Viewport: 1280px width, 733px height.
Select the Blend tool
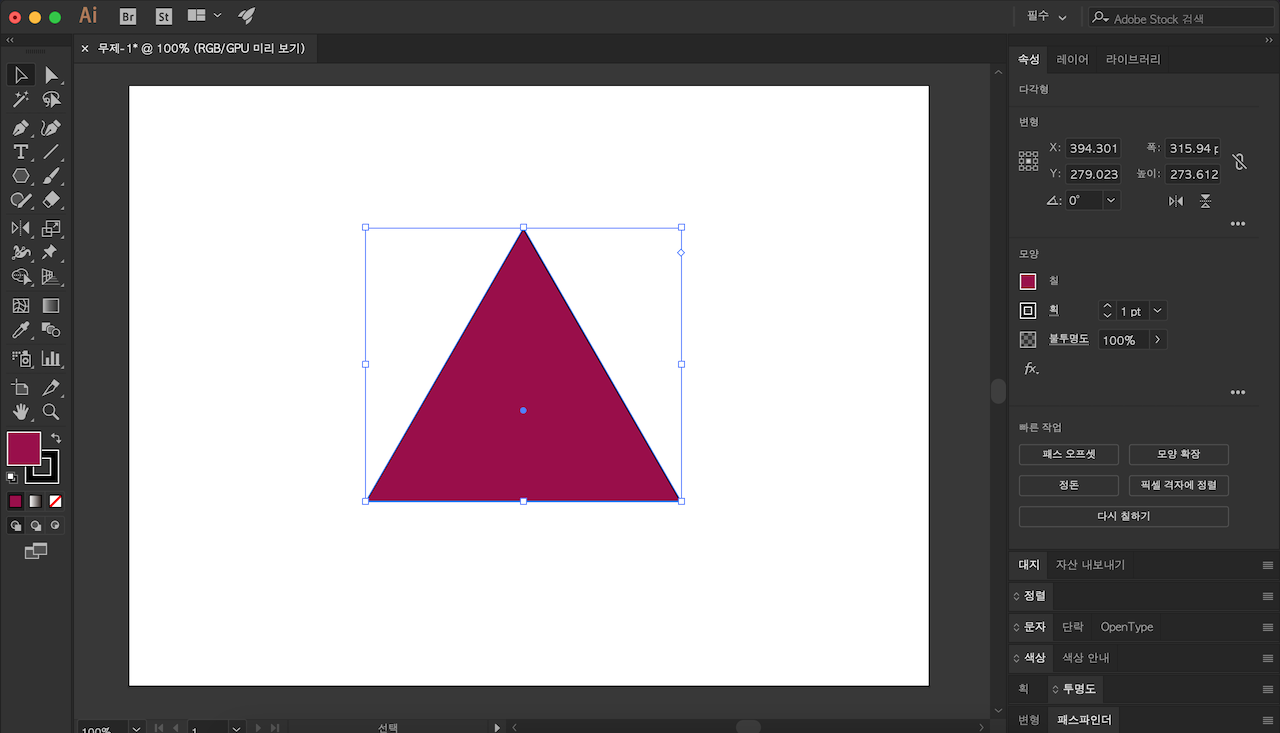pyautogui.click(x=52, y=330)
